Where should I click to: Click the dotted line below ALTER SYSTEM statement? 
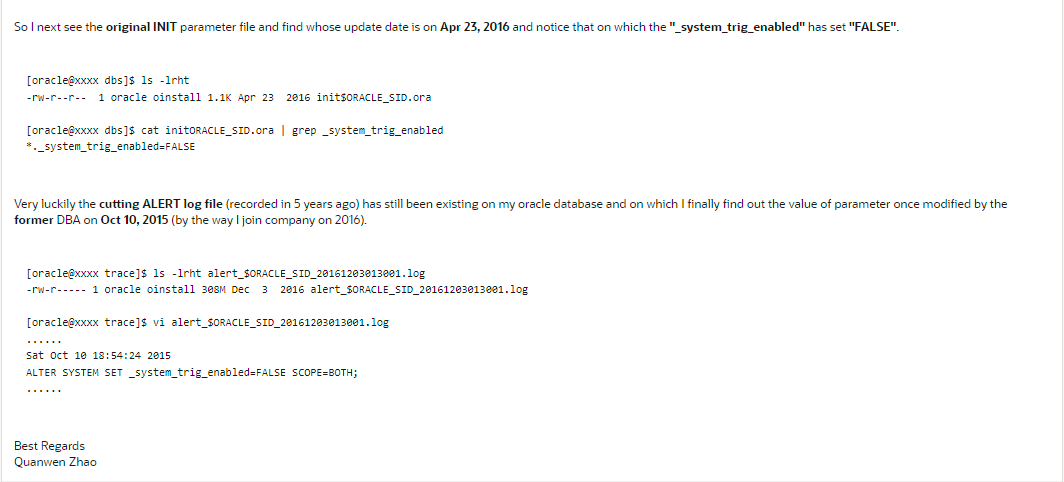click(43, 388)
